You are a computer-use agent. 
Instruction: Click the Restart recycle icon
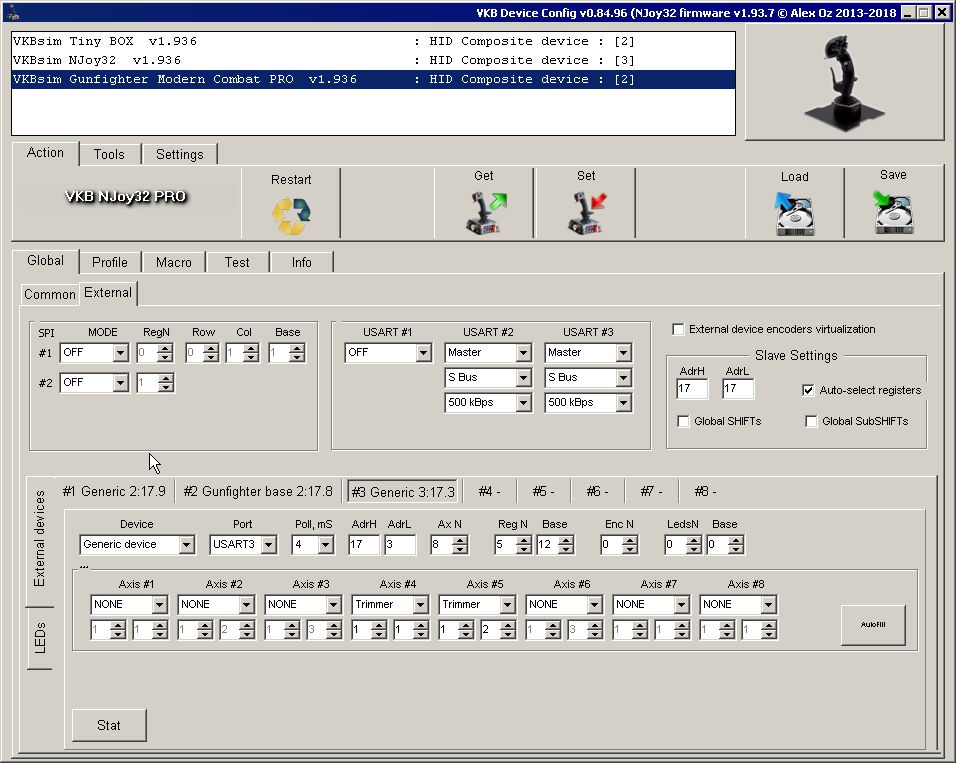point(291,215)
